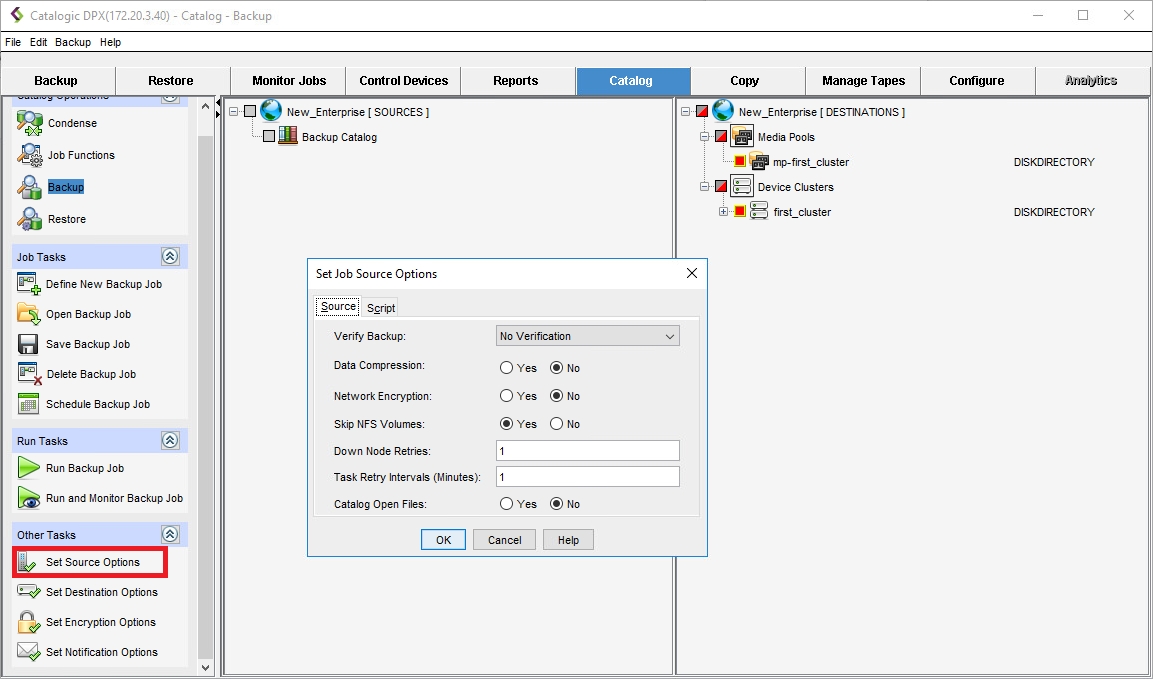
Task: Expand the first_cluster tree node
Action: point(723,212)
